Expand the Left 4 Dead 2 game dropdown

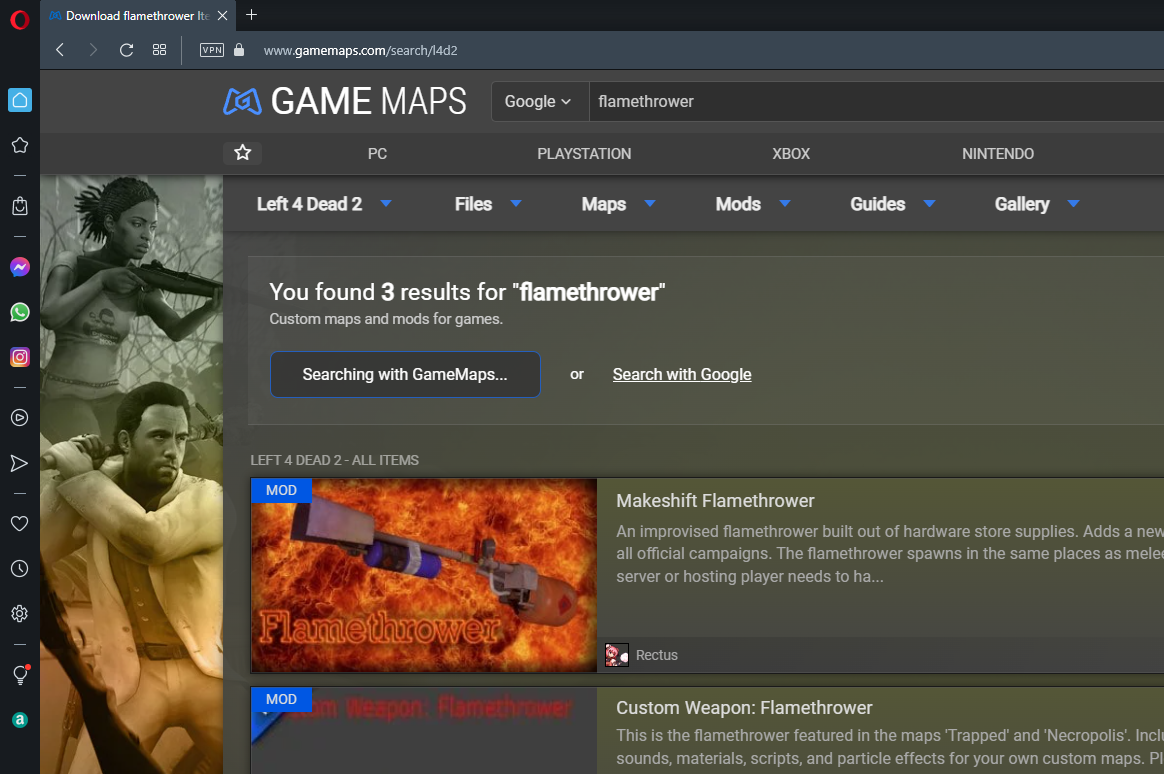coord(321,204)
